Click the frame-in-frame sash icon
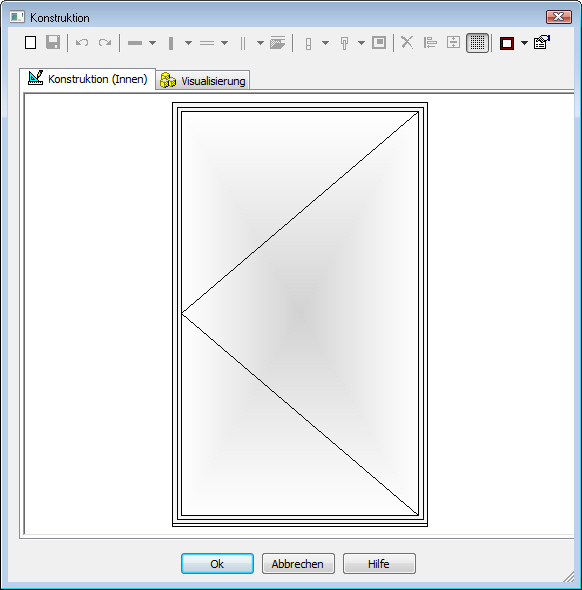 [x=379, y=43]
